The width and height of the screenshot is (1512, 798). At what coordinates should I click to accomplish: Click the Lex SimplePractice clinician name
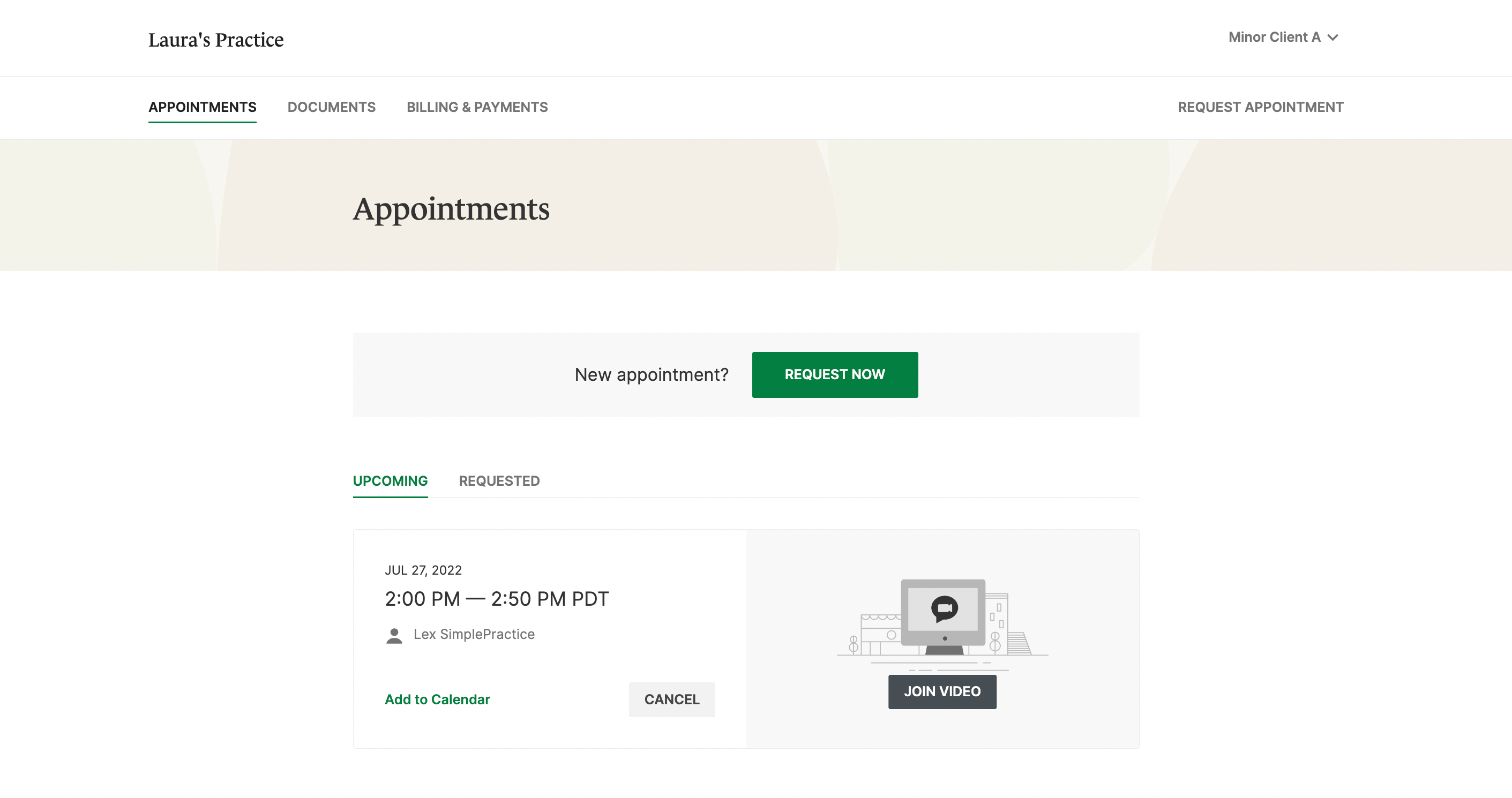pos(474,634)
